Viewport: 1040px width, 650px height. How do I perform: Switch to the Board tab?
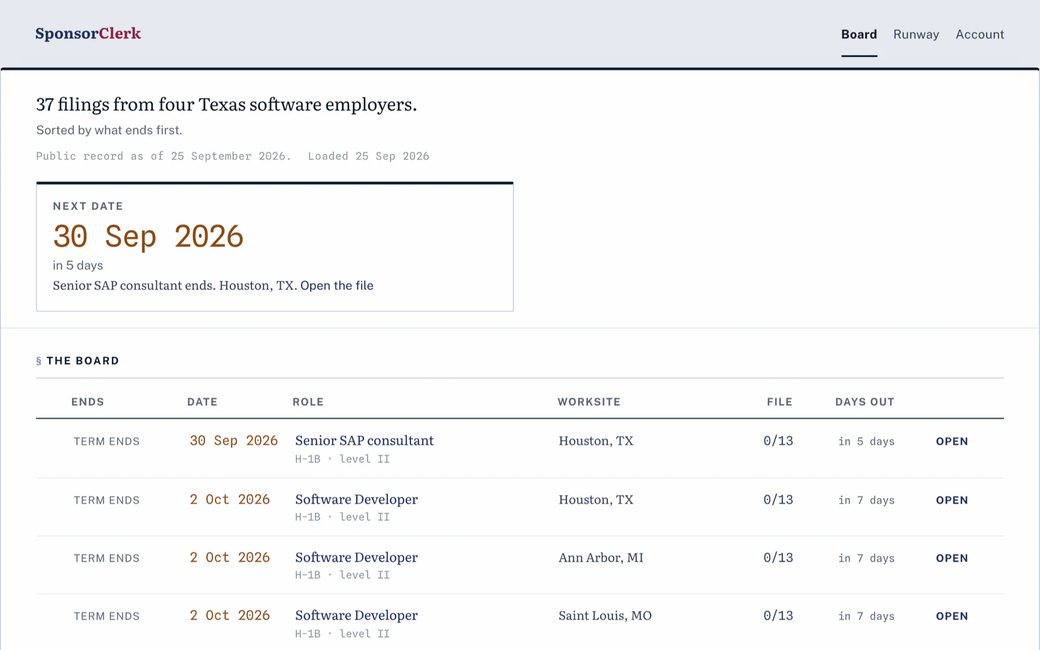[859, 34]
